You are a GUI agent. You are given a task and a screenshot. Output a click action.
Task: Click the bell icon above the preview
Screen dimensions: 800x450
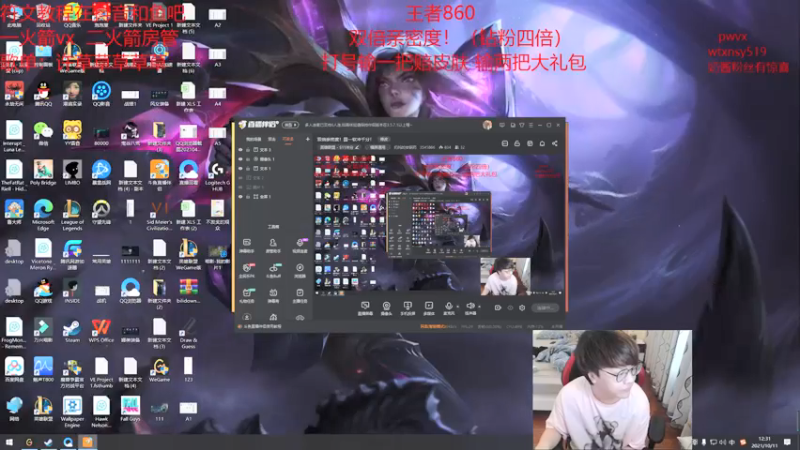coord(542,143)
